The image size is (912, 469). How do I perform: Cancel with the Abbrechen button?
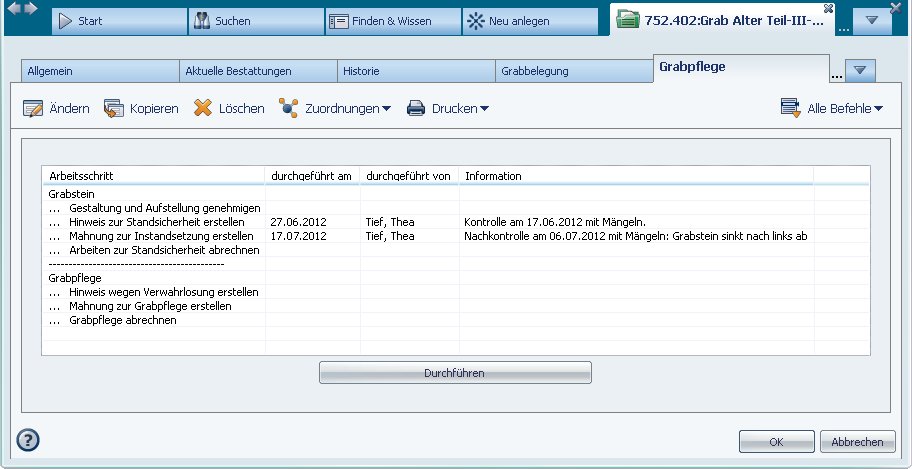point(857,442)
